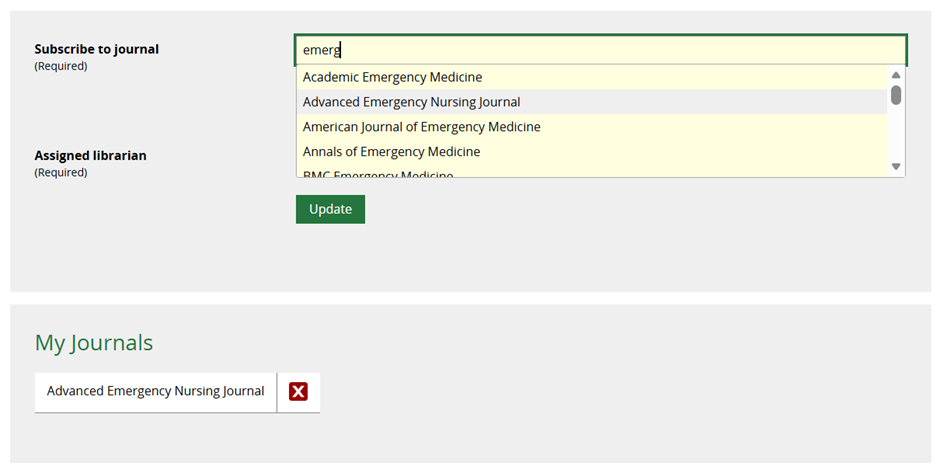The image size is (940, 473).
Task: Choose the partially visible BMC Emergency Medicine option
Action: pyautogui.click(x=378, y=174)
